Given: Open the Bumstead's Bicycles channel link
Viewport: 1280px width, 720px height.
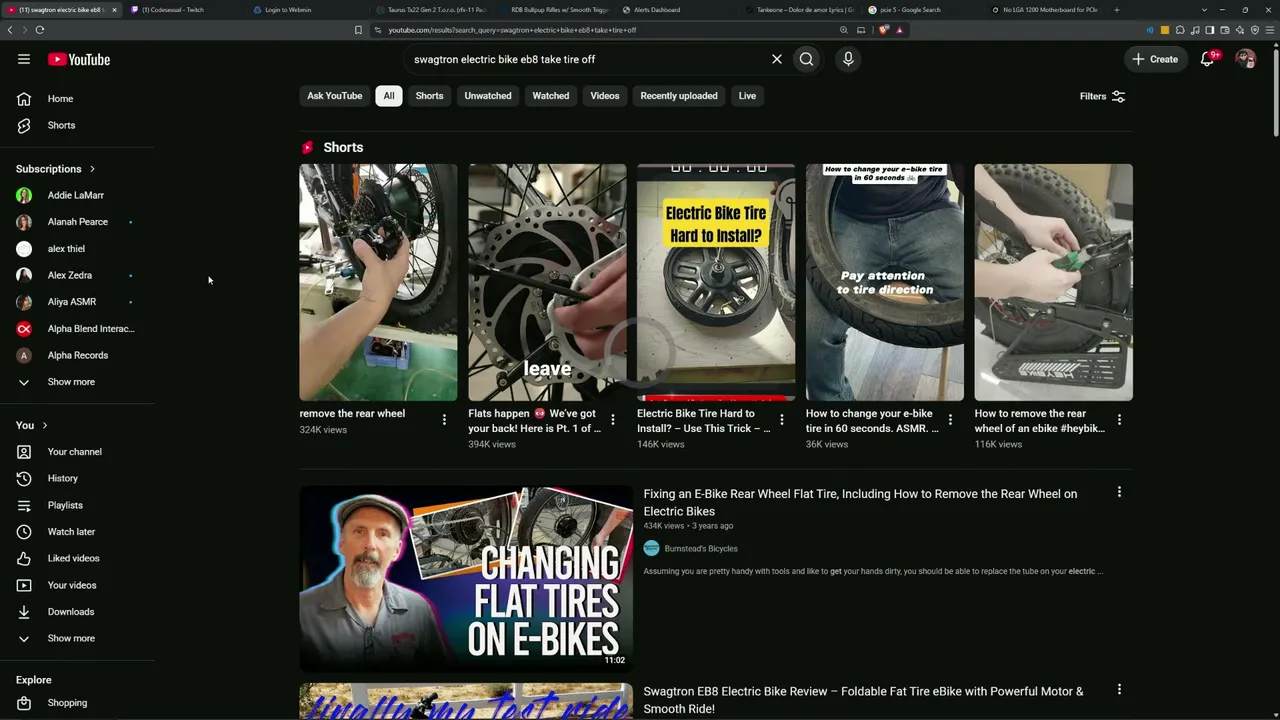Looking at the screenshot, I should click(700, 549).
